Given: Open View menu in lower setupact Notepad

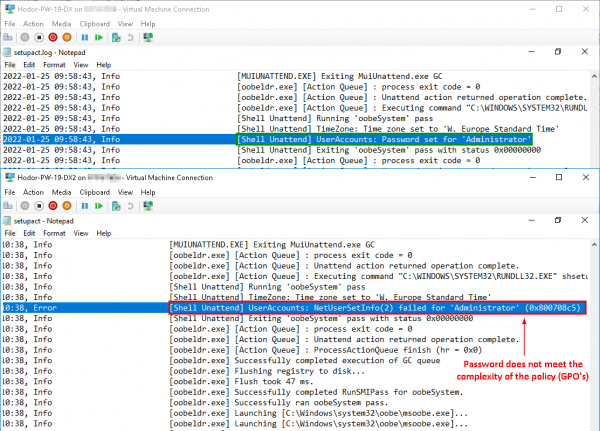Looking at the screenshot, I should 81,233.
